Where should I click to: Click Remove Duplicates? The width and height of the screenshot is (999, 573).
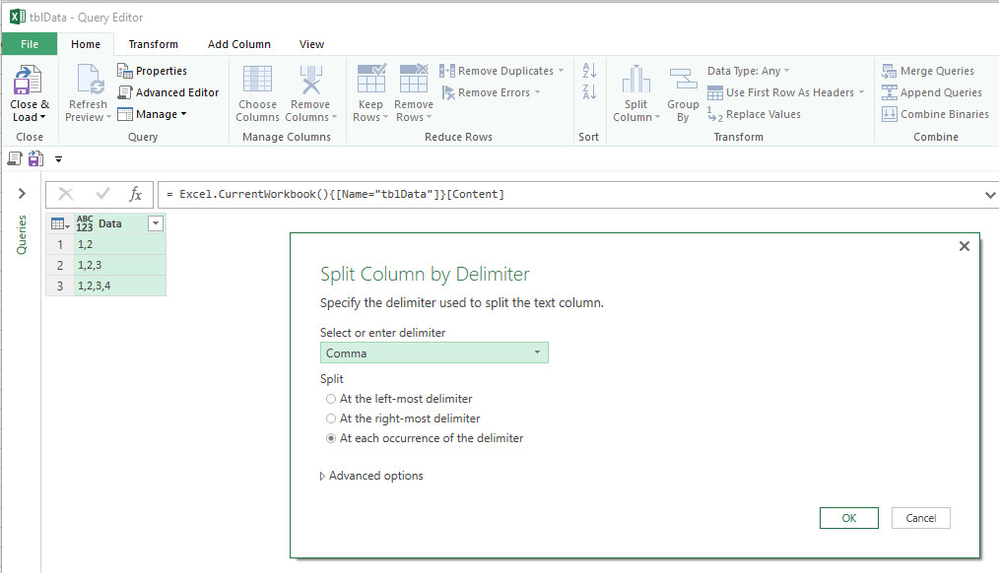[498, 71]
